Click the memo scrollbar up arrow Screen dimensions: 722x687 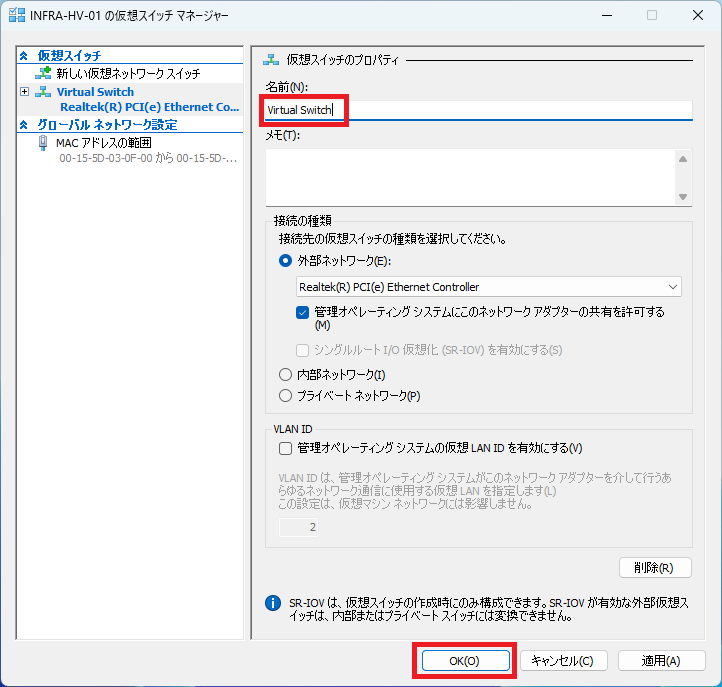coord(683,159)
